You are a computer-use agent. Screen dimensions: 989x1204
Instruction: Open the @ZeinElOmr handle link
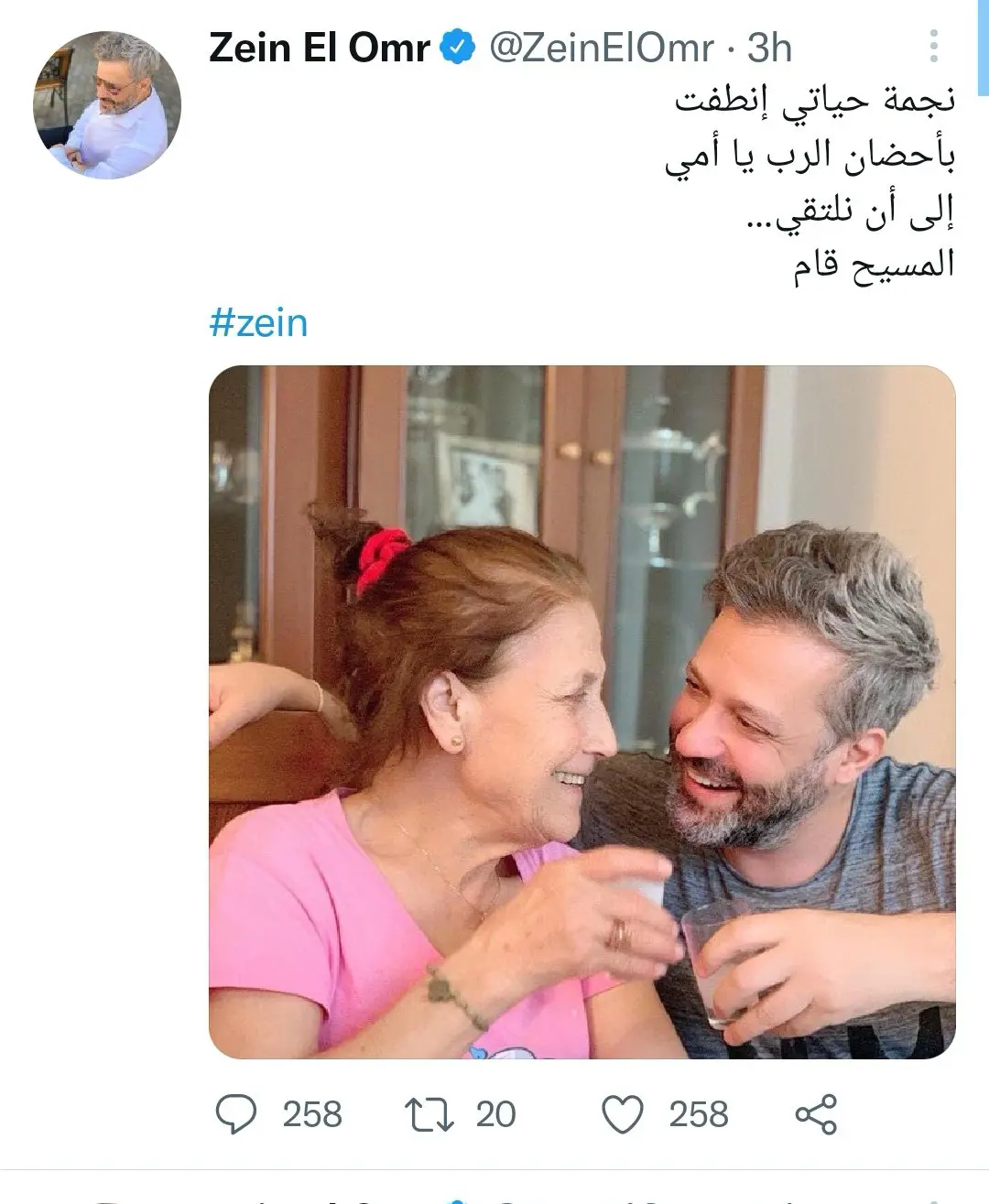tap(602, 48)
